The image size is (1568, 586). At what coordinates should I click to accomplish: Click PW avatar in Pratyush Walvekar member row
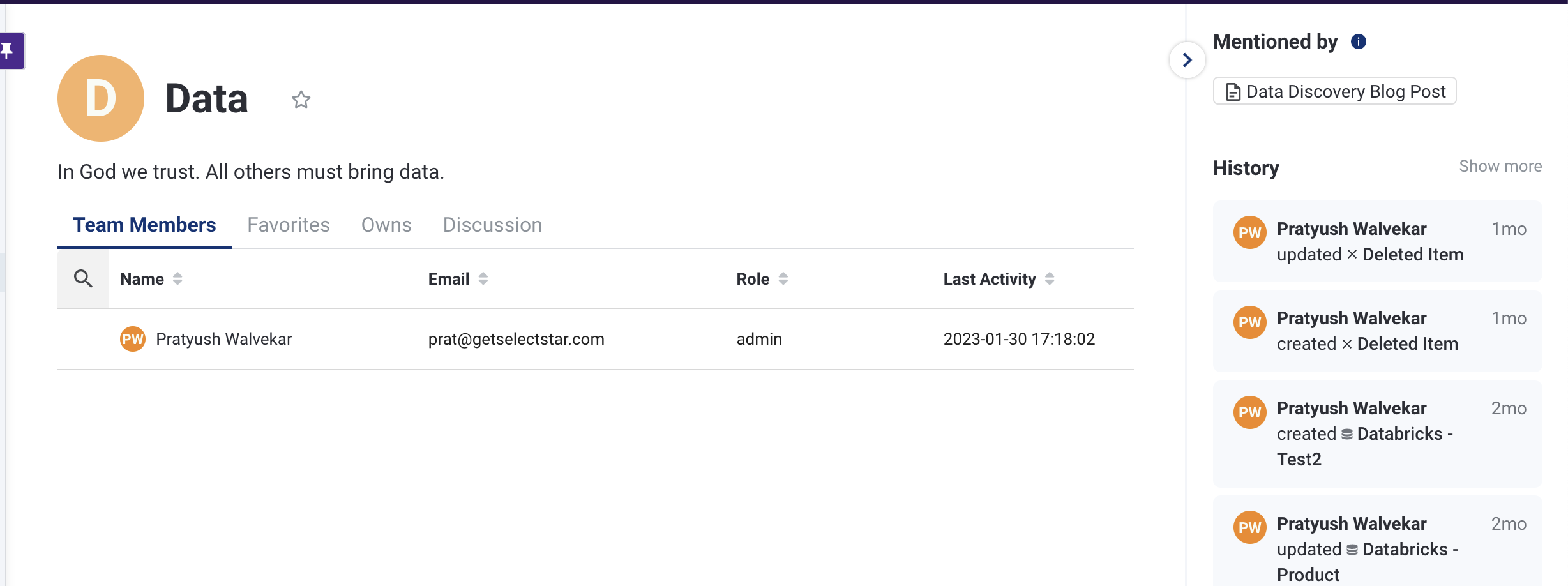tap(133, 339)
